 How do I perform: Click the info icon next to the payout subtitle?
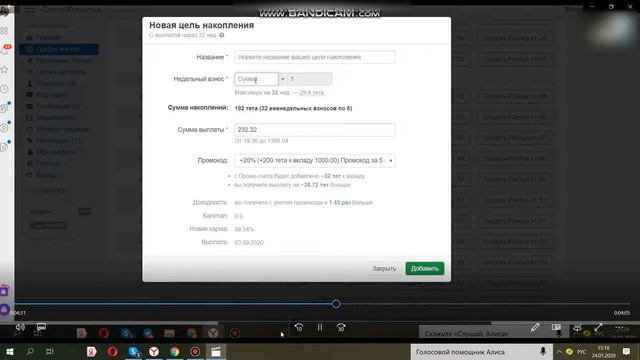pos(222,35)
